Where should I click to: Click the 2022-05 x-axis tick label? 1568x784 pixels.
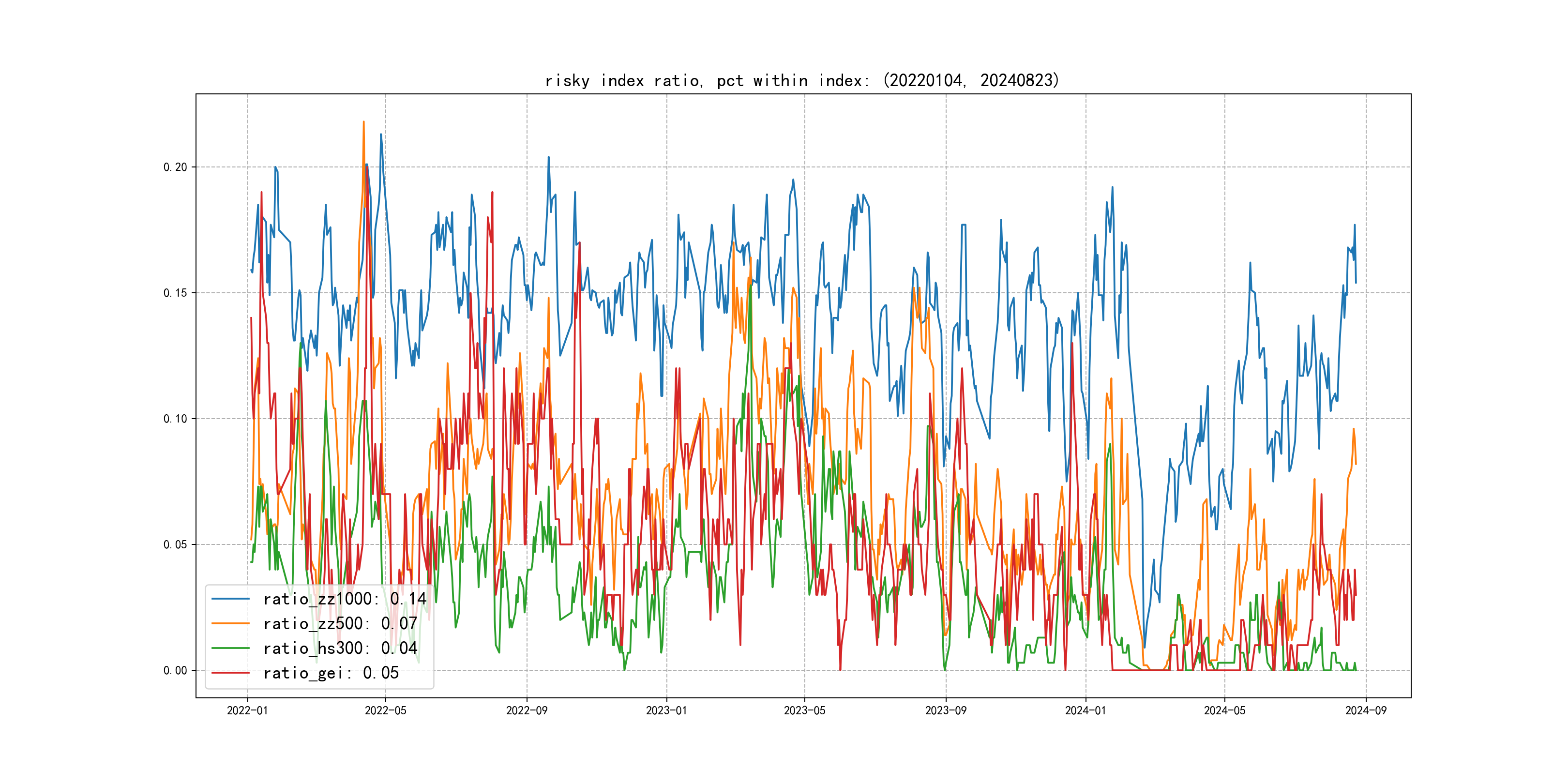click(x=385, y=710)
